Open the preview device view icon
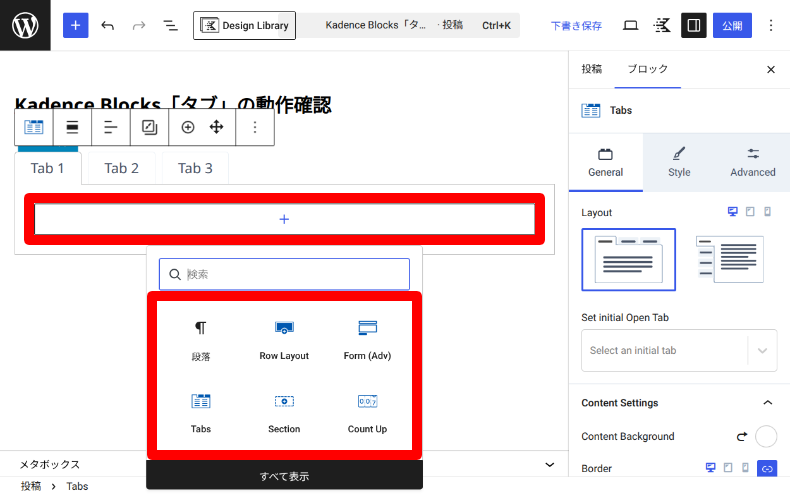 click(x=630, y=25)
